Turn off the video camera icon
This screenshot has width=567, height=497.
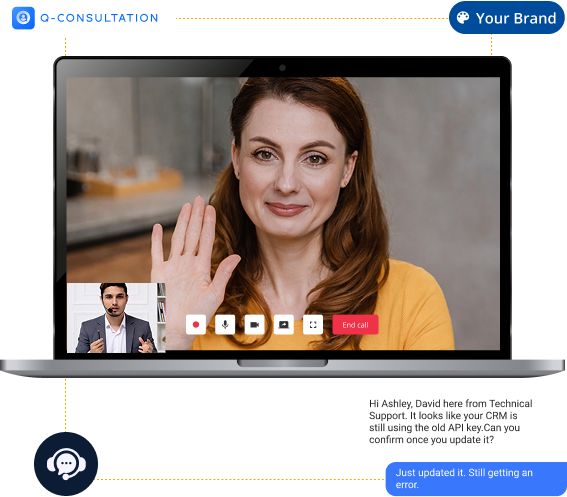click(254, 324)
